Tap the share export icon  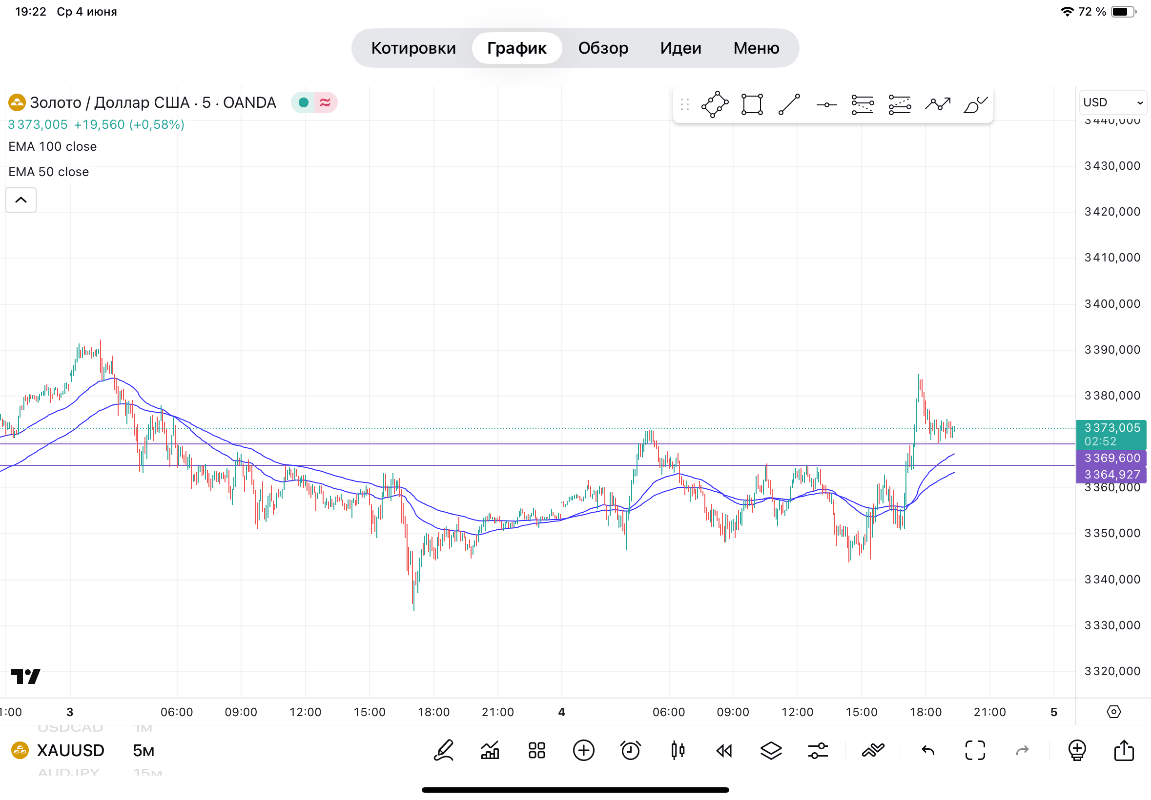click(x=1123, y=750)
